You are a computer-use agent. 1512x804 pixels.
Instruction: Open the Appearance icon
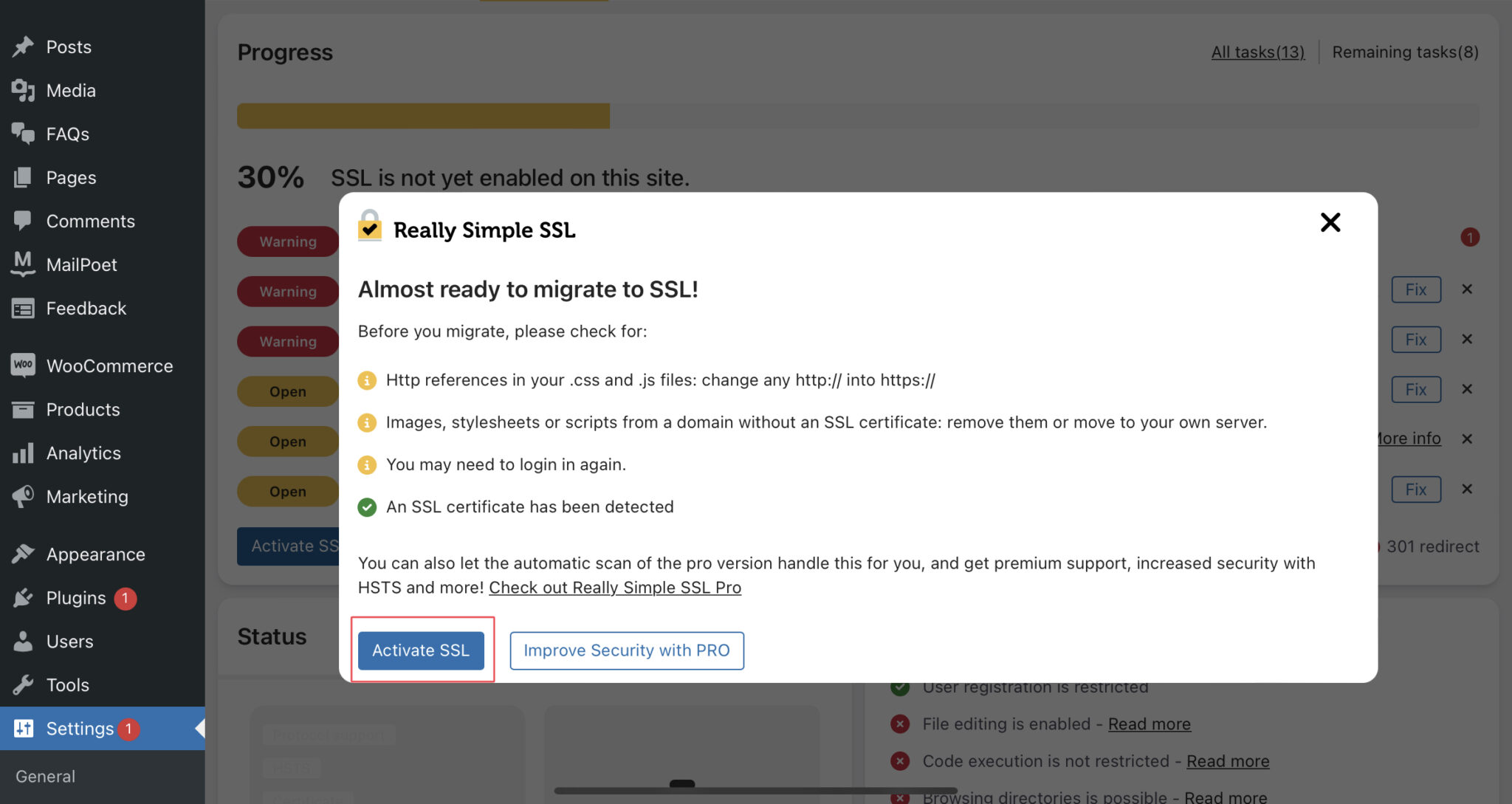pos(24,554)
